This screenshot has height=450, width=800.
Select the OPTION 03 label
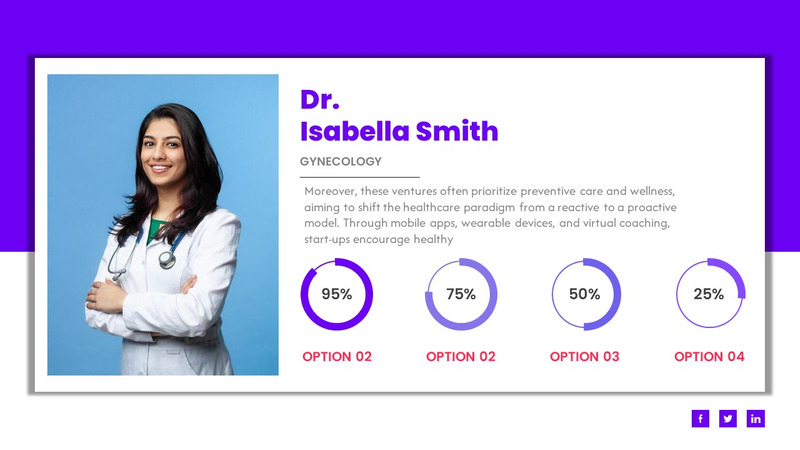(x=585, y=356)
